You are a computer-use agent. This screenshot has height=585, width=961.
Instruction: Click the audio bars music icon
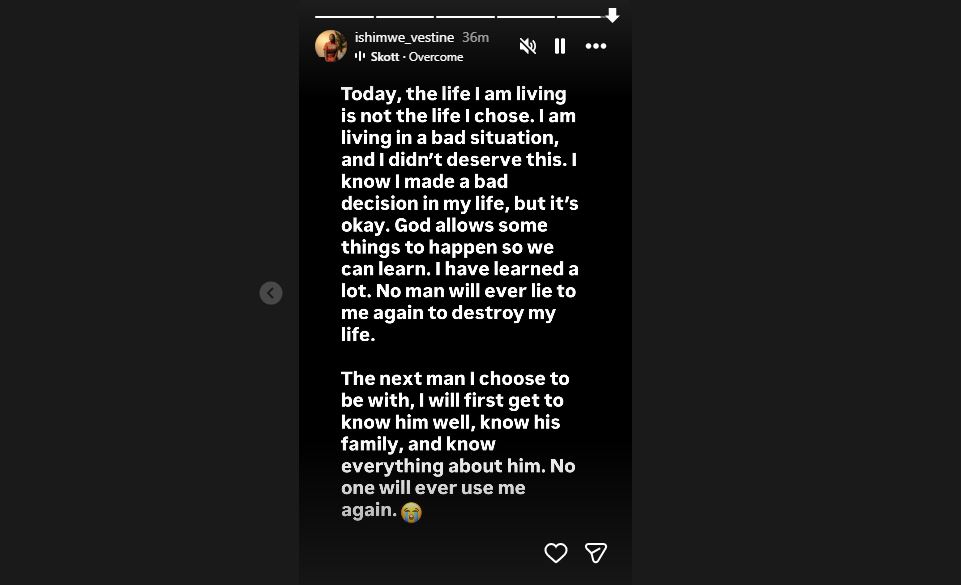[x=360, y=57]
